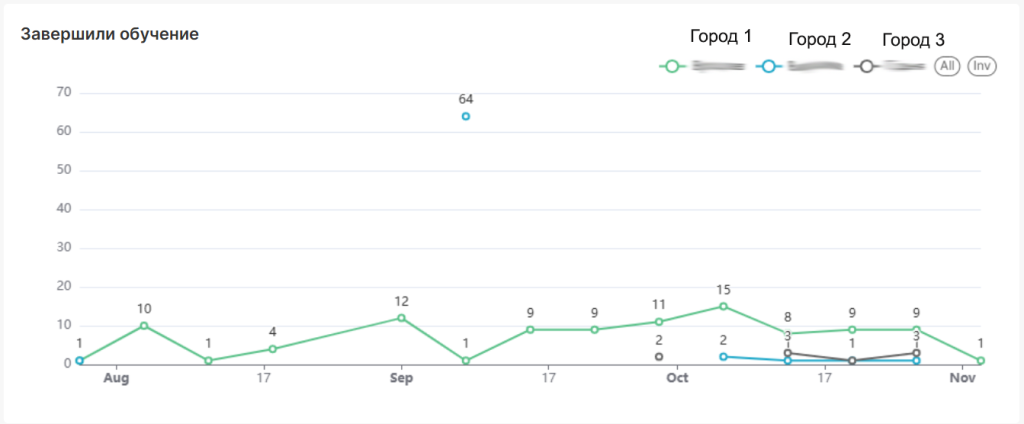Image resolution: width=1024 pixels, height=424 pixels.
Task: Click the blue point labeled 2 after Oct
Action: (x=723, y=356)
